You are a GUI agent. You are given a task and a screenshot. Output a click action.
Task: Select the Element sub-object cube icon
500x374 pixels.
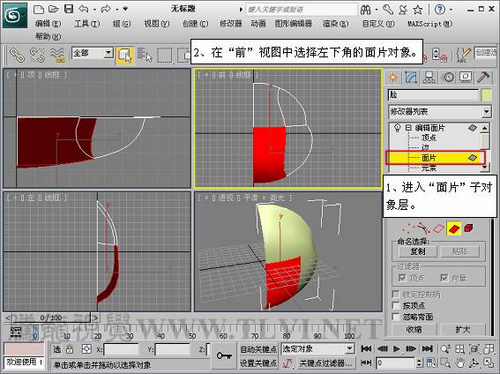pyautogui.click(x=469, y=228)
